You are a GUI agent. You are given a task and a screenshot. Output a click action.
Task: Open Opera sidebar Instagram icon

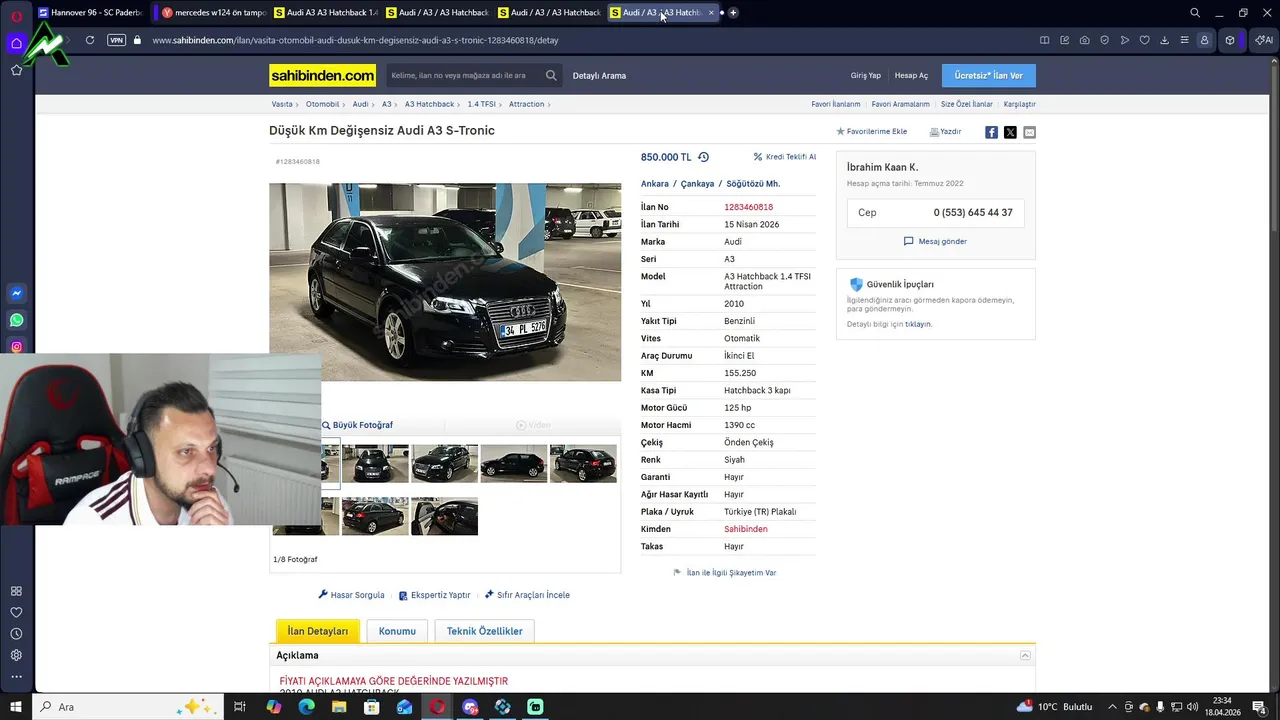pos(16,347)
